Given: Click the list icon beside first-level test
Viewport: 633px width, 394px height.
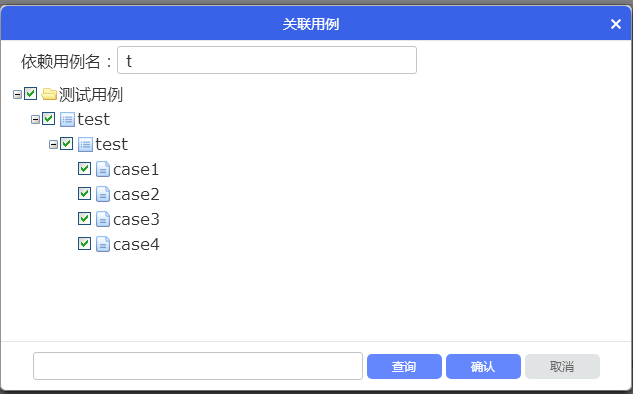Looking at the screenshot, I should point(67,119).
